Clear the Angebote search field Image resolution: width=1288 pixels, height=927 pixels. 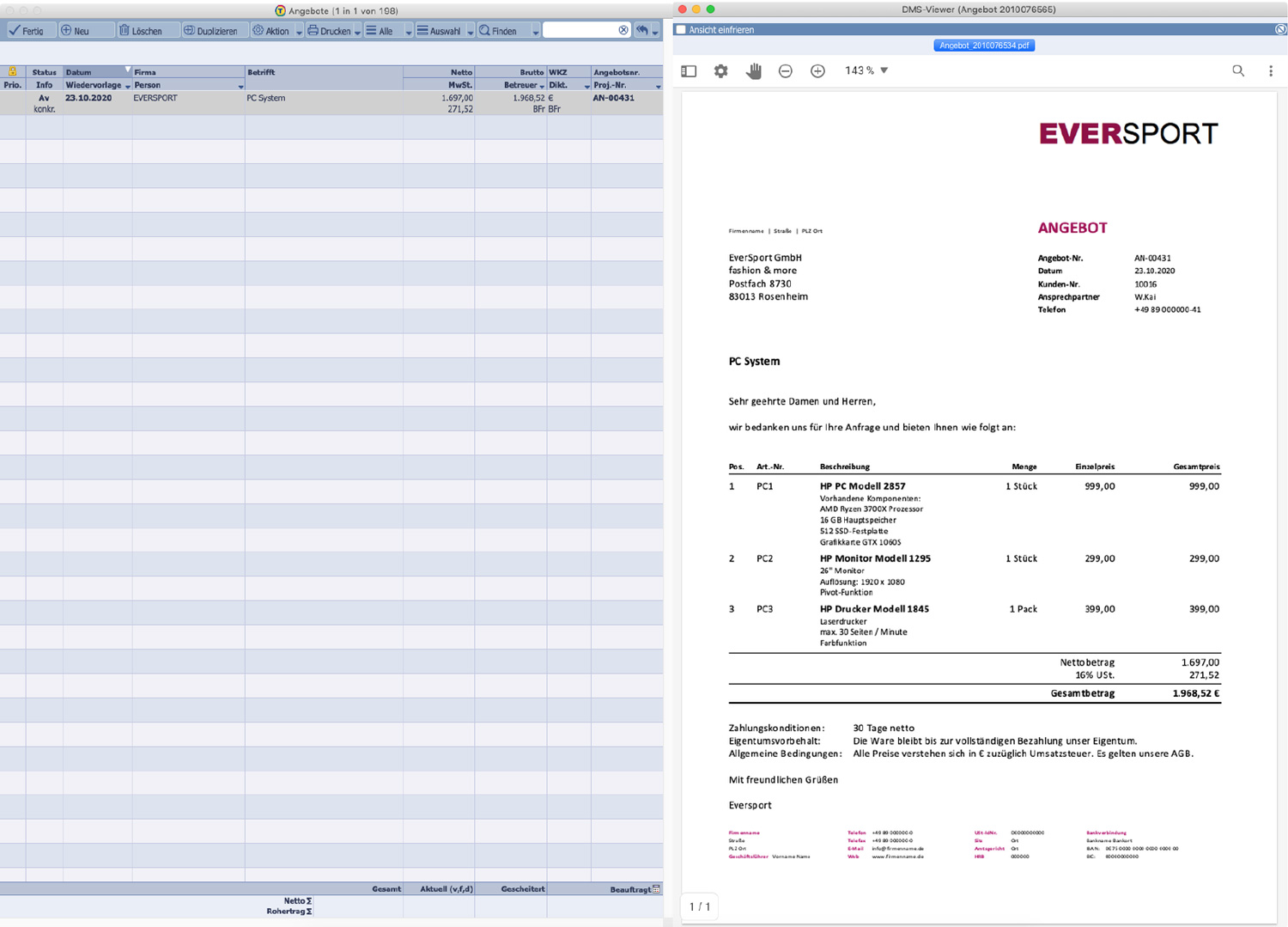pyautogui.click(x=623, y=30)
